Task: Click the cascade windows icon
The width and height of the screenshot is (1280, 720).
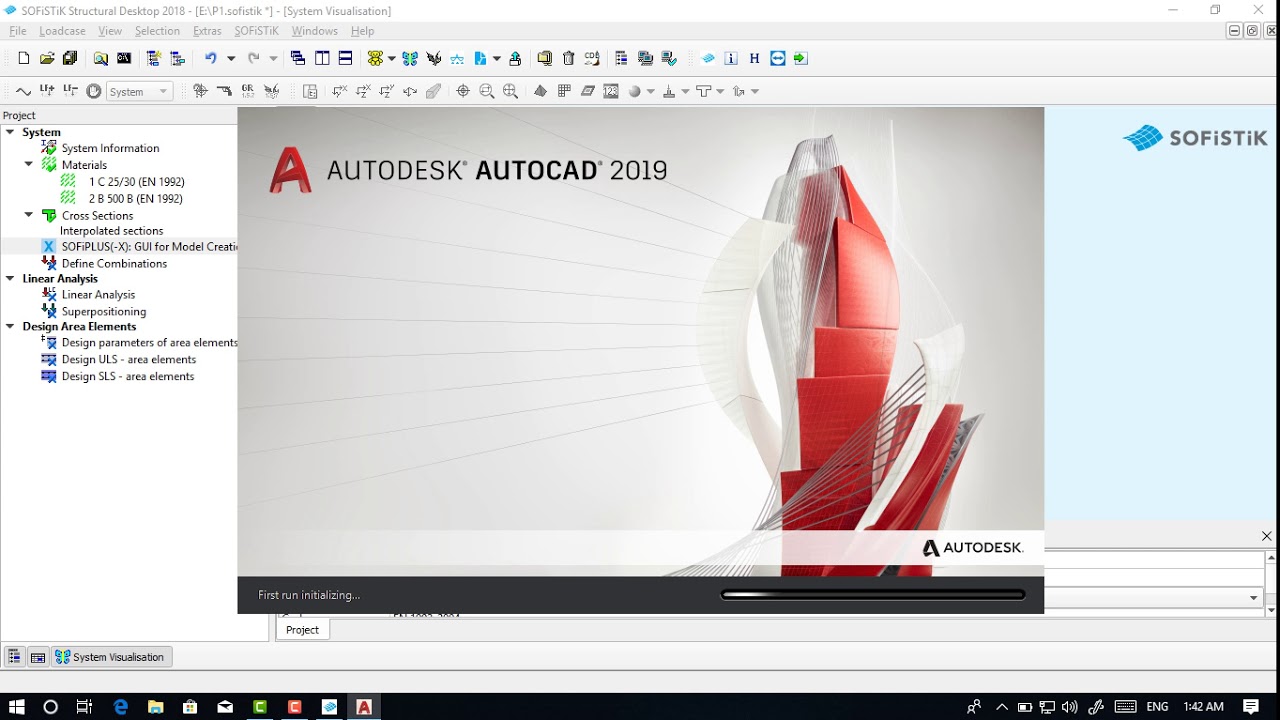Action: 298,58
